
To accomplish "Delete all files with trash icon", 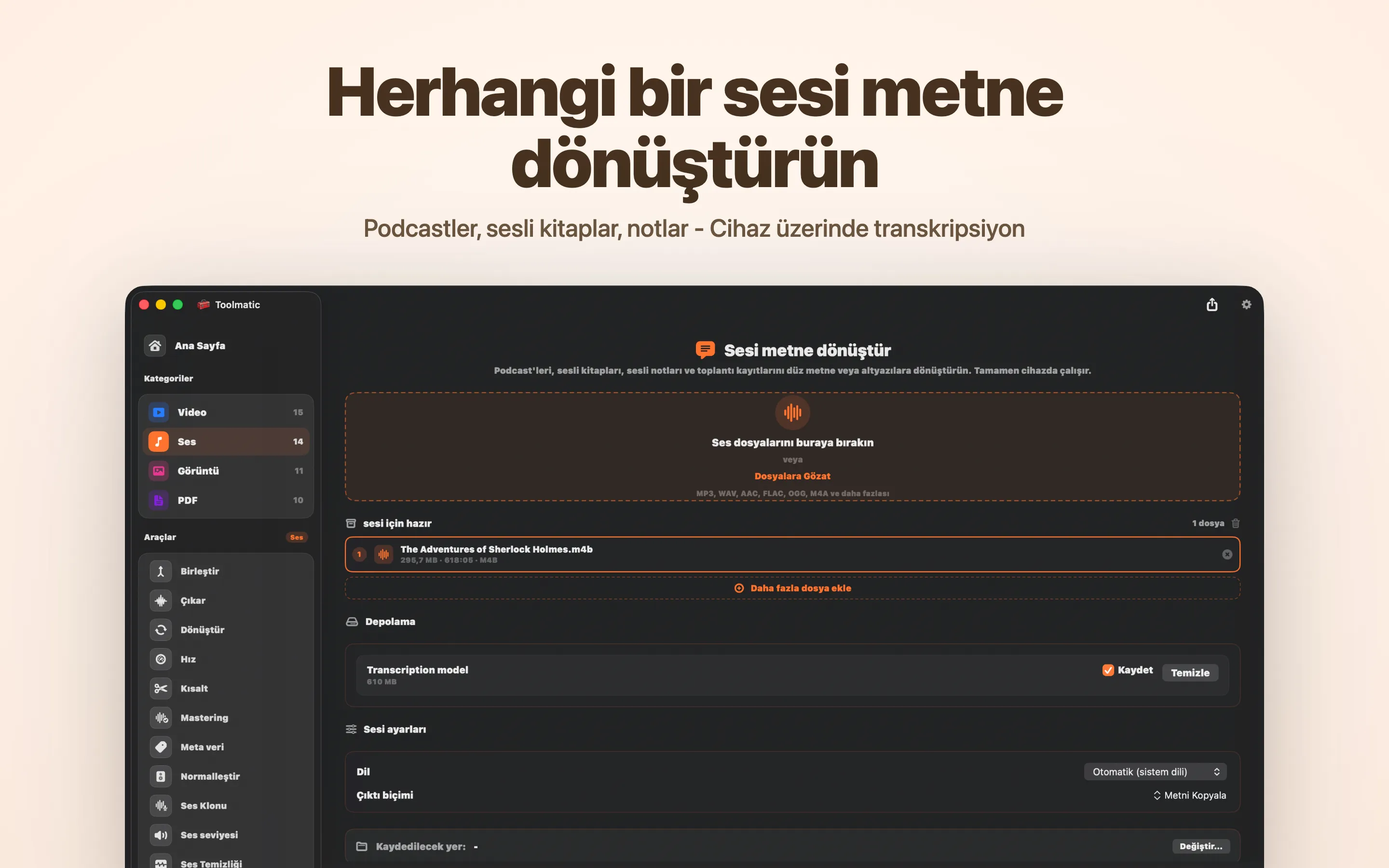I will point(1236,523).
